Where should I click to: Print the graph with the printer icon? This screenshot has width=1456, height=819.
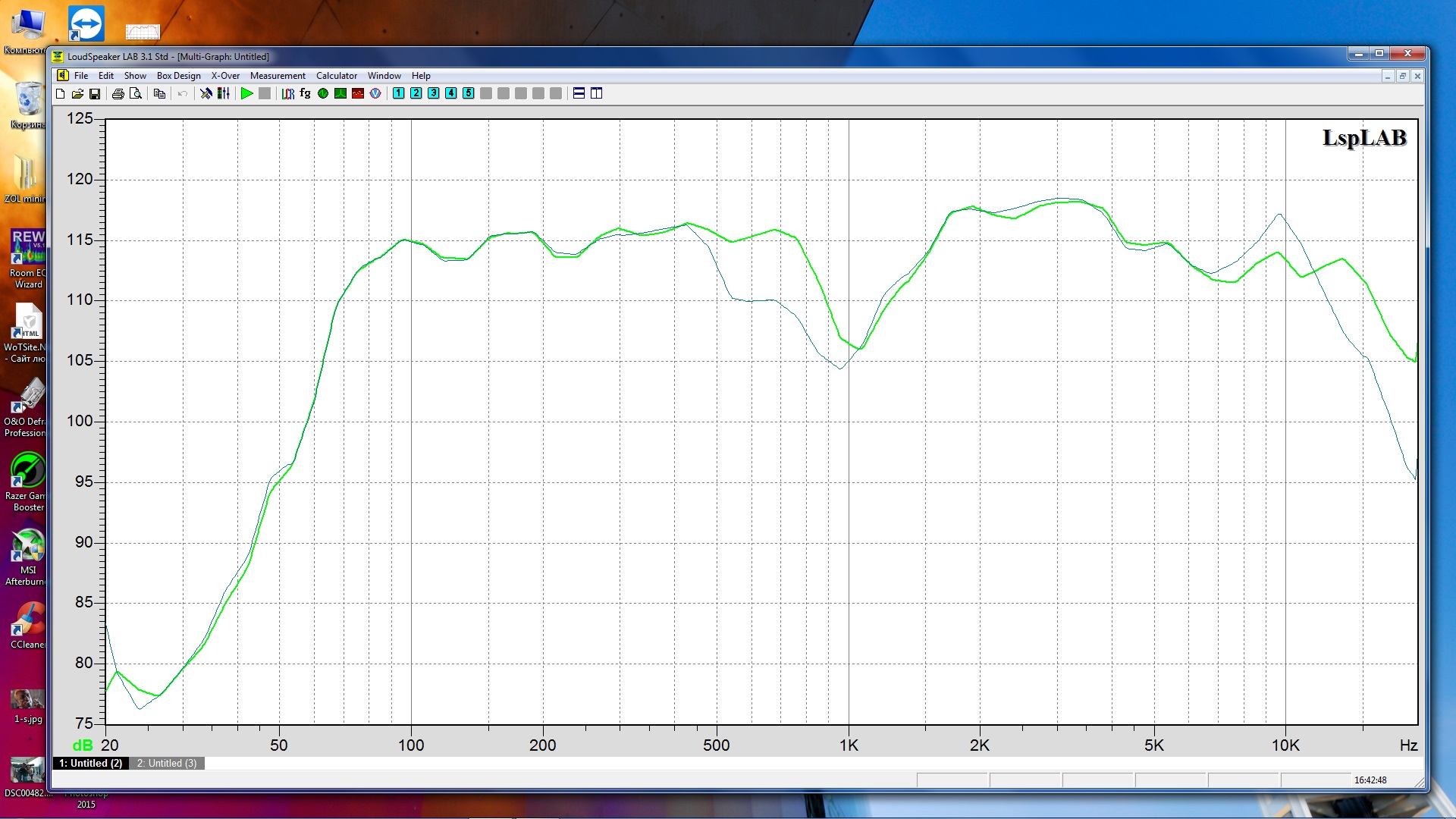click(118, 93)
